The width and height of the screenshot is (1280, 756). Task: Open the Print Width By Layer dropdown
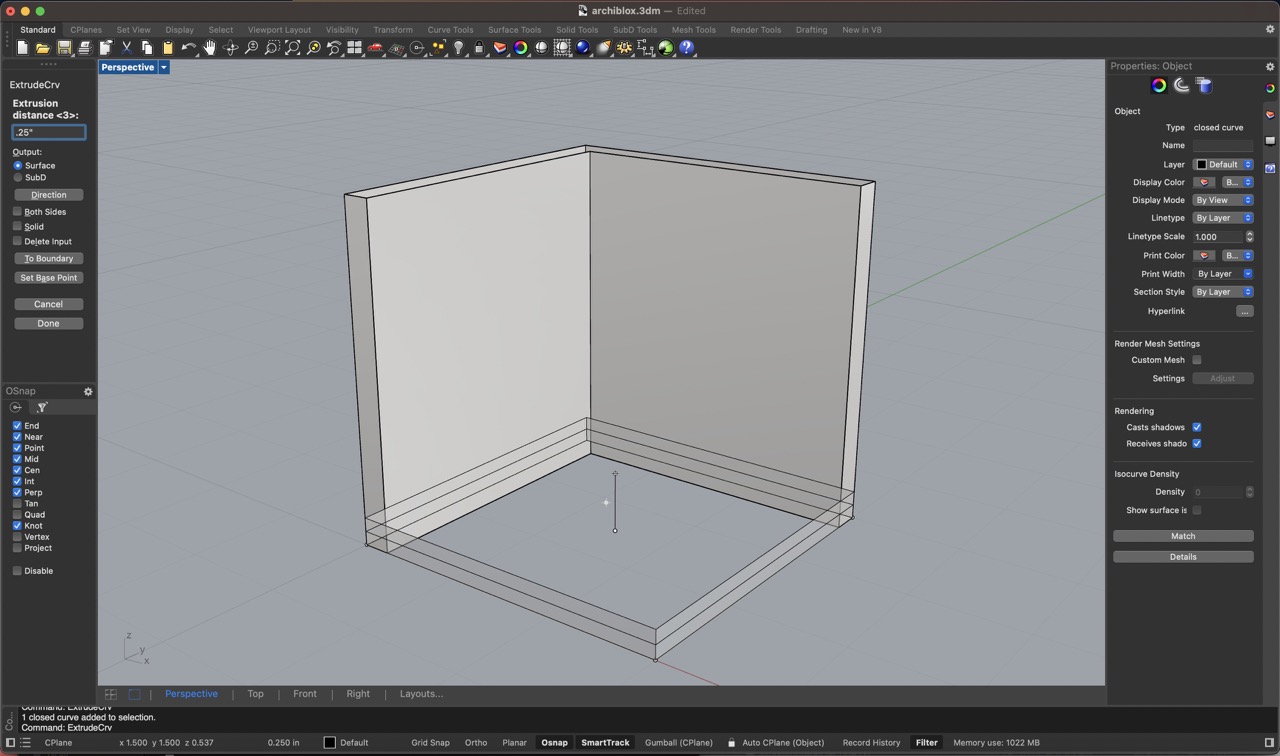tap(1223, 274)
